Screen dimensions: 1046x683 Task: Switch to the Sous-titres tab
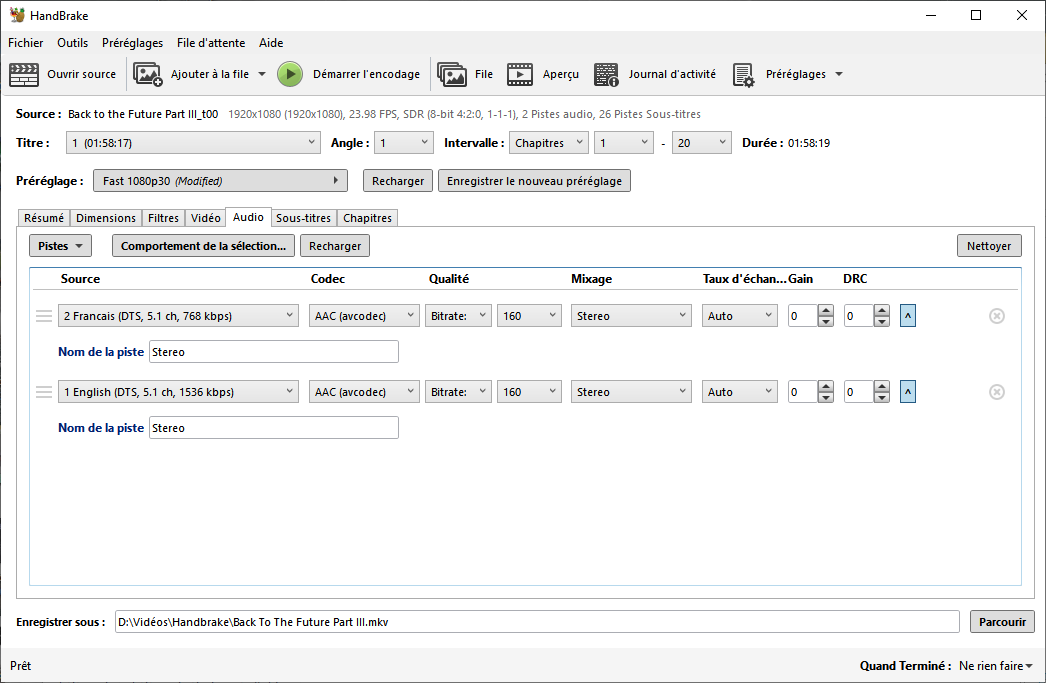[x=303, y=218]
